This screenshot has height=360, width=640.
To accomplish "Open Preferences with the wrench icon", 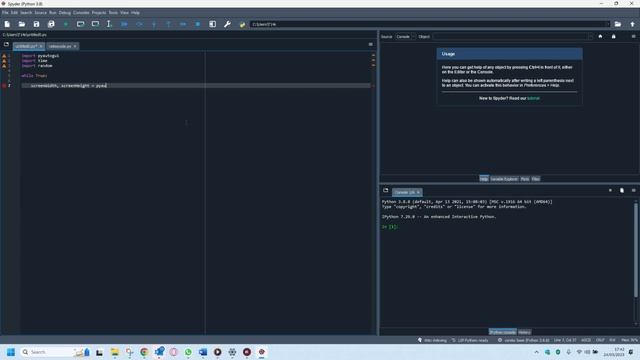I will pyautogui.click(x=227, y=24).
